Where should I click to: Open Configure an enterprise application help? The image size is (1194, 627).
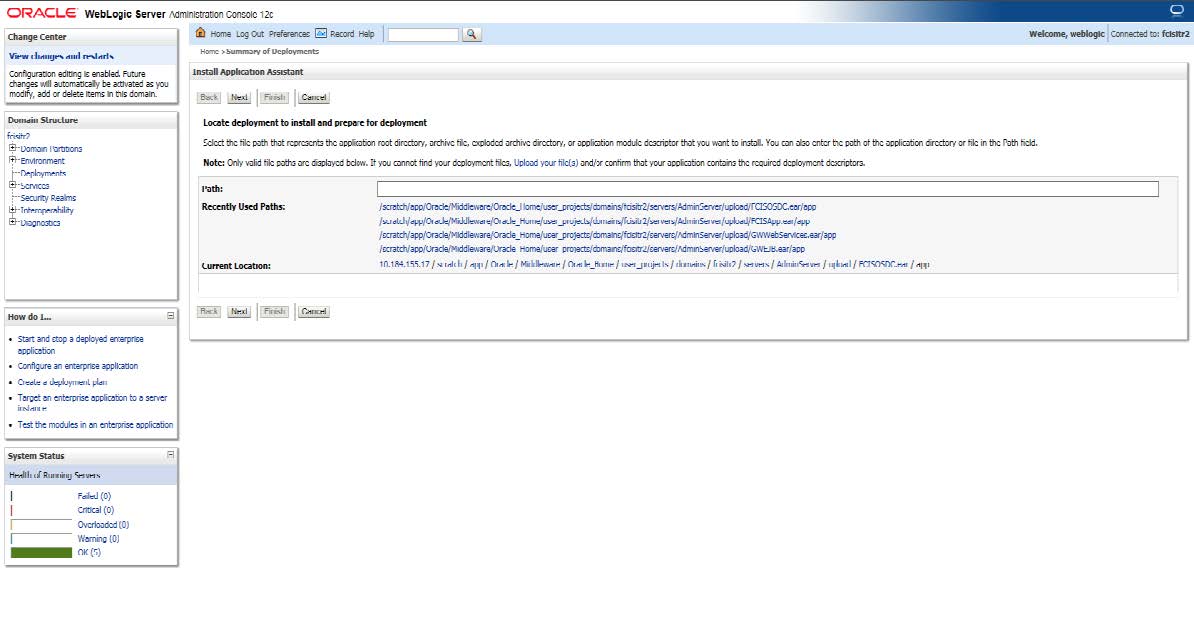(78, 366)
